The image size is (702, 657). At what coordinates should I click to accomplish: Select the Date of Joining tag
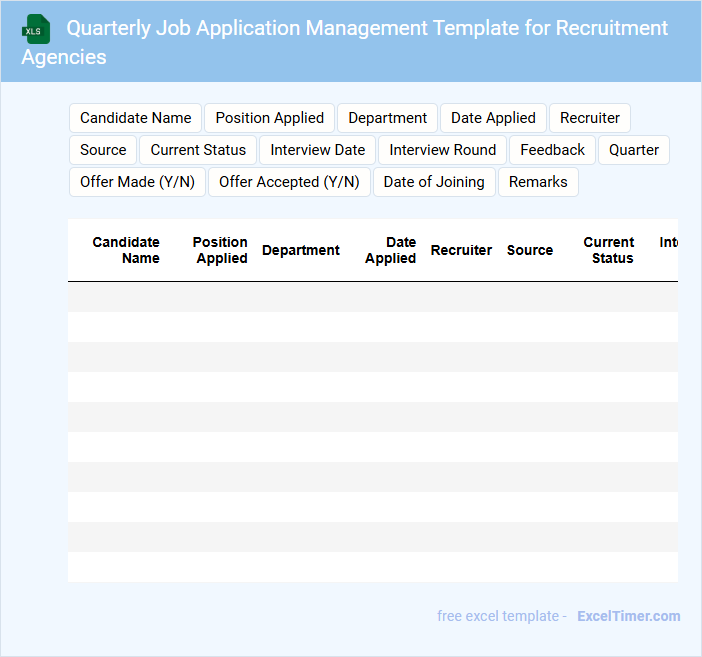pos(434,182)
